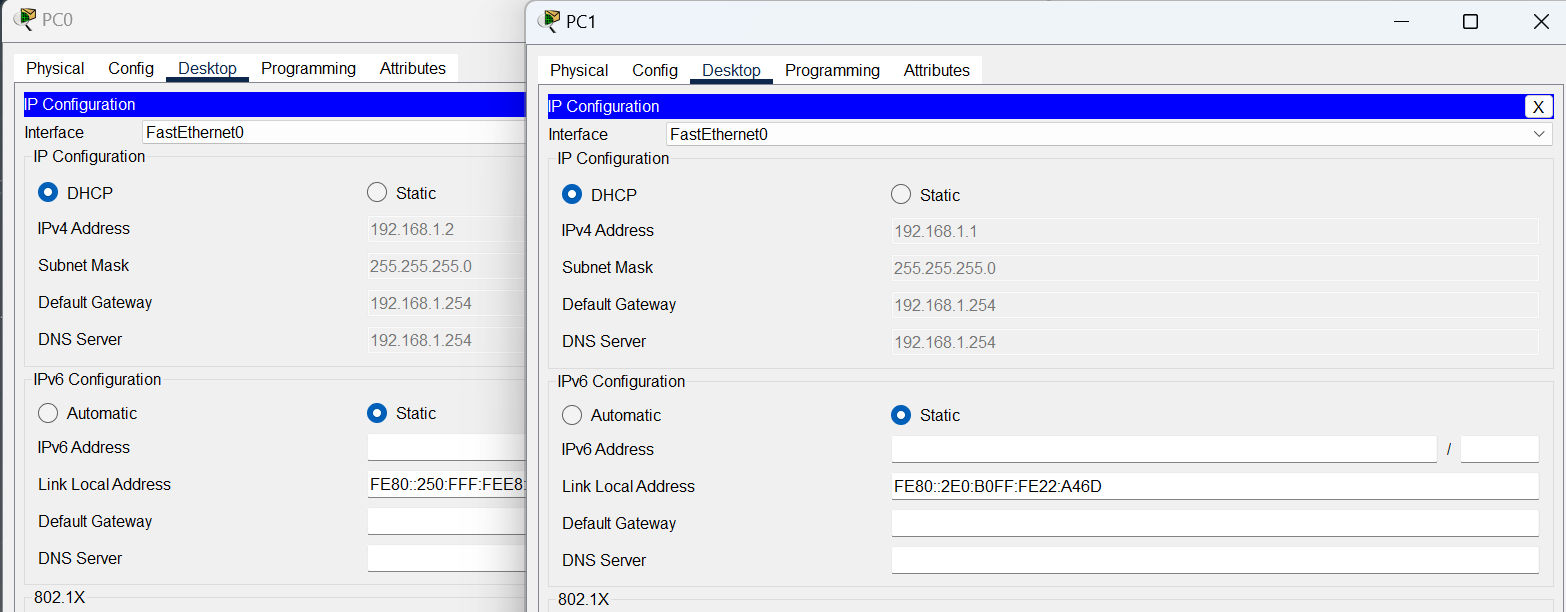Screen dimensions: 1566x612
Task: Click IPv6 Address field in PC1
Action: click(x=1164, y=449)
